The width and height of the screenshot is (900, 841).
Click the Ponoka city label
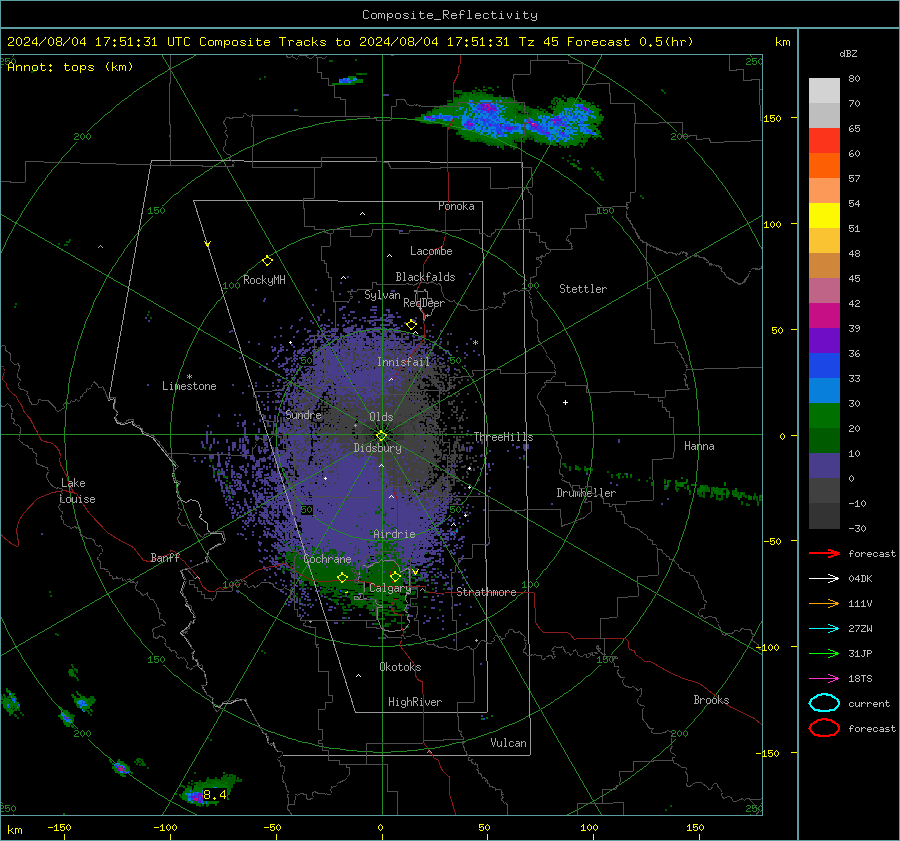coord(456,206)
